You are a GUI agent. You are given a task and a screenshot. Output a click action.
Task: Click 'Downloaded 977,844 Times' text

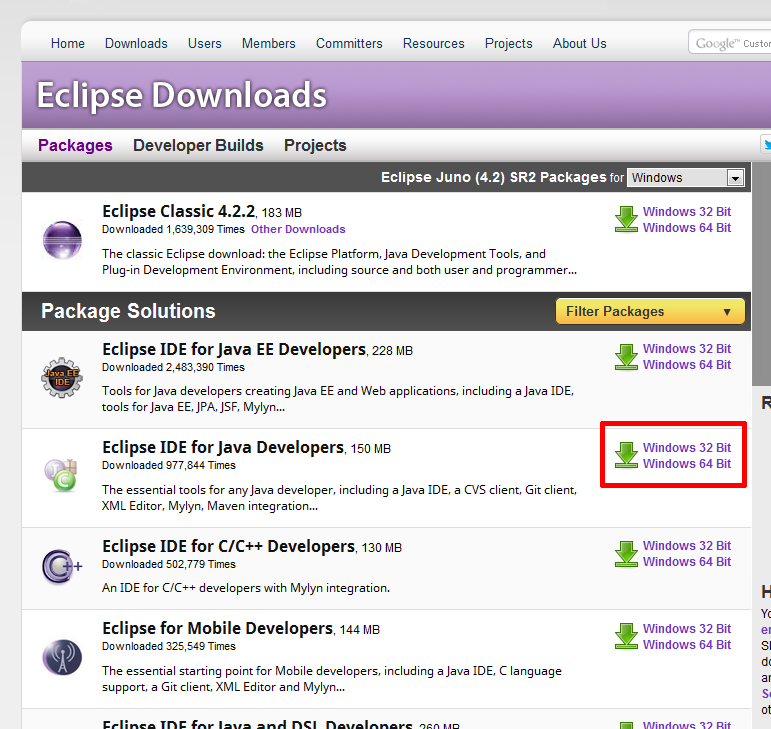169,465
